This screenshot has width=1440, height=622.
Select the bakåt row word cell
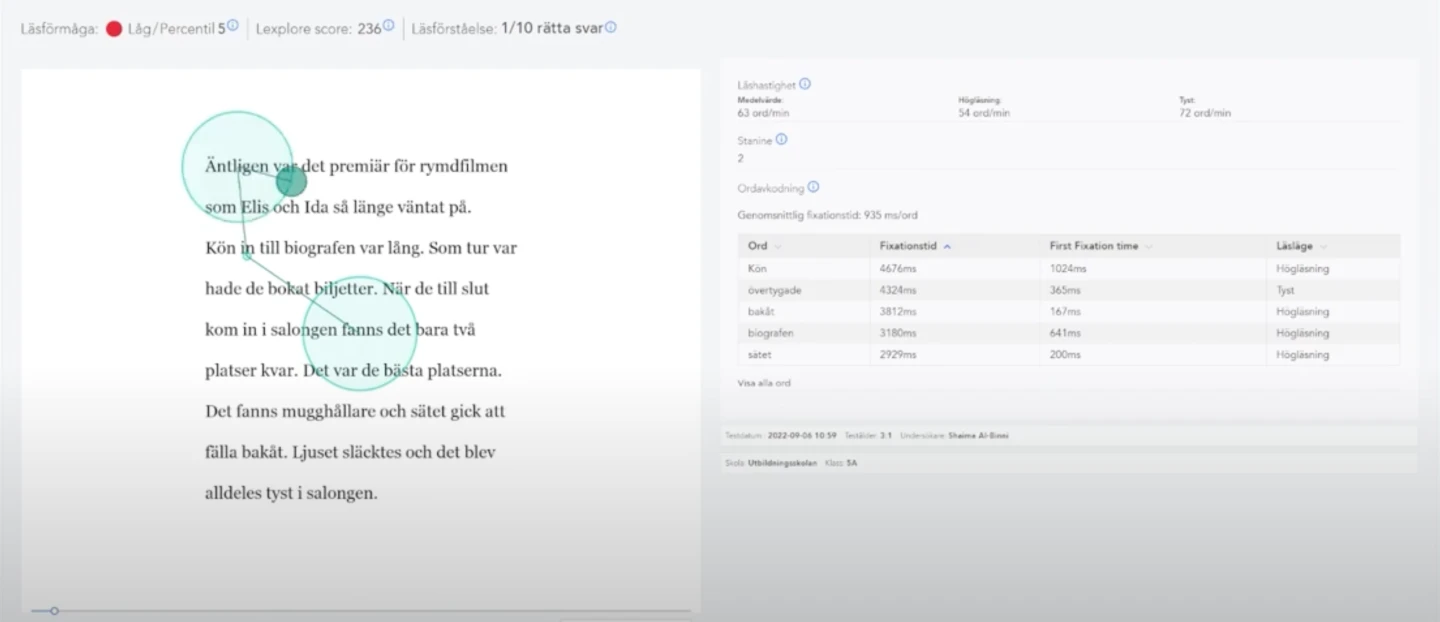[804, 312]
